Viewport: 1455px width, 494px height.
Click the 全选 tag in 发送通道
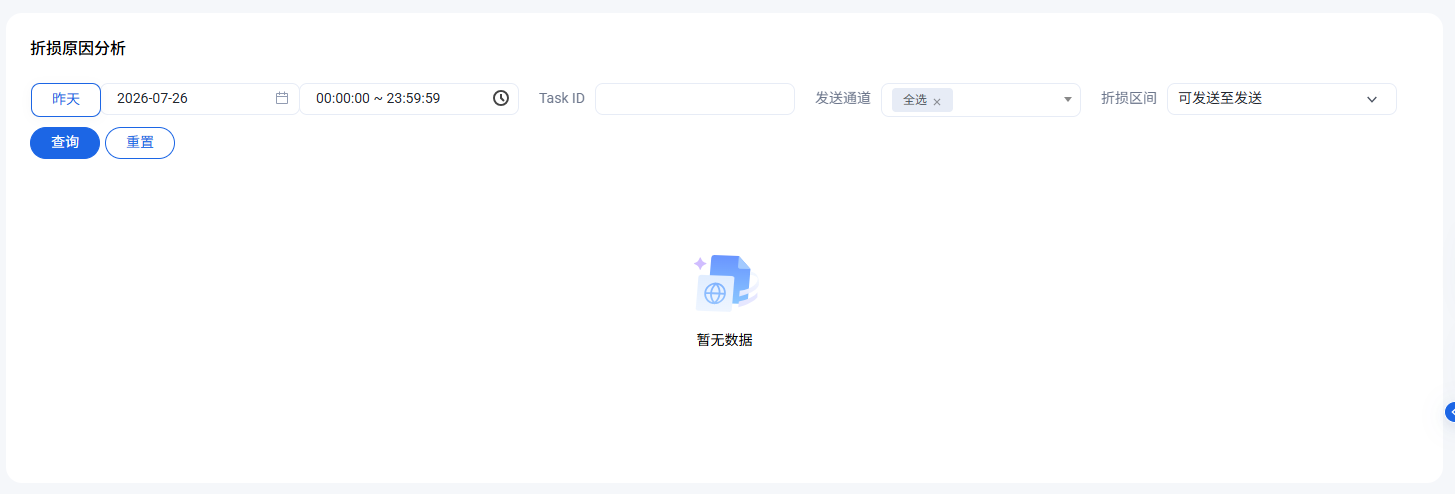click(922, 100)
